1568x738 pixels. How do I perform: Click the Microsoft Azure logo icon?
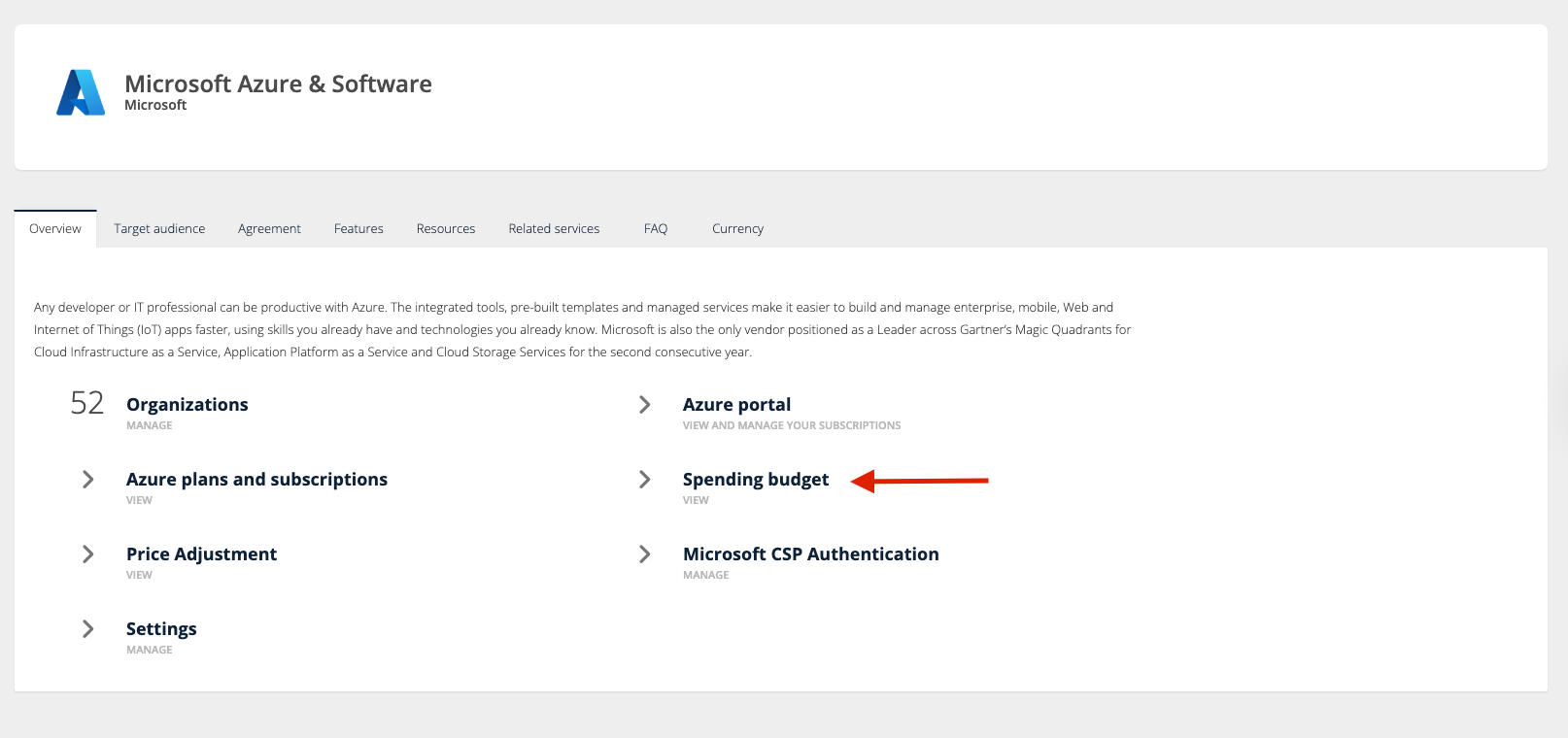81,92
